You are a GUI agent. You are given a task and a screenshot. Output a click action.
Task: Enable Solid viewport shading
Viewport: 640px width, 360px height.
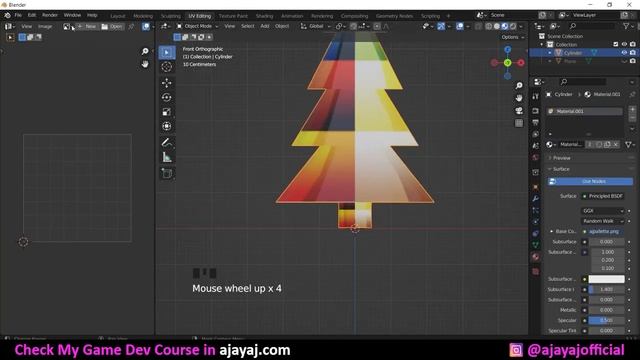coord(497,26)
